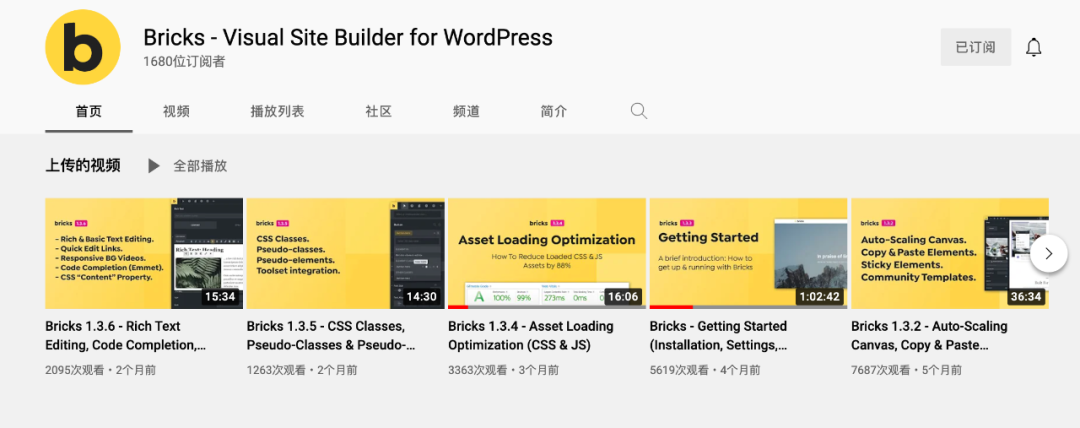Screen dimensions: 1080x428
Task: Click the channel name Bricks - Visual Site Builder
Action: pyautogui.click(x=348, y=37)
